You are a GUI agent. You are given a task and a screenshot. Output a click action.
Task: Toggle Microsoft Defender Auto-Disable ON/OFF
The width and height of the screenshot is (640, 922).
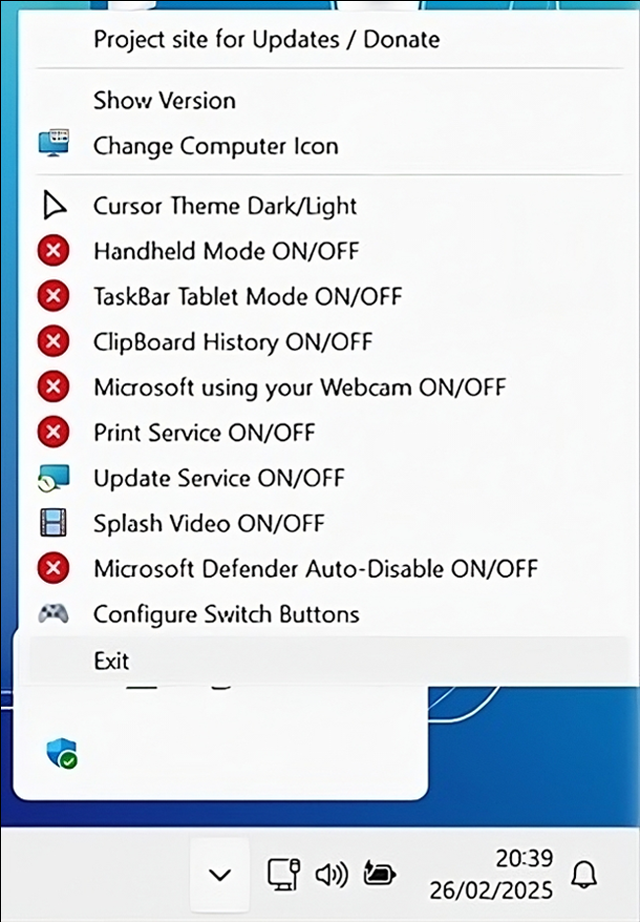[x=315, y=569]
